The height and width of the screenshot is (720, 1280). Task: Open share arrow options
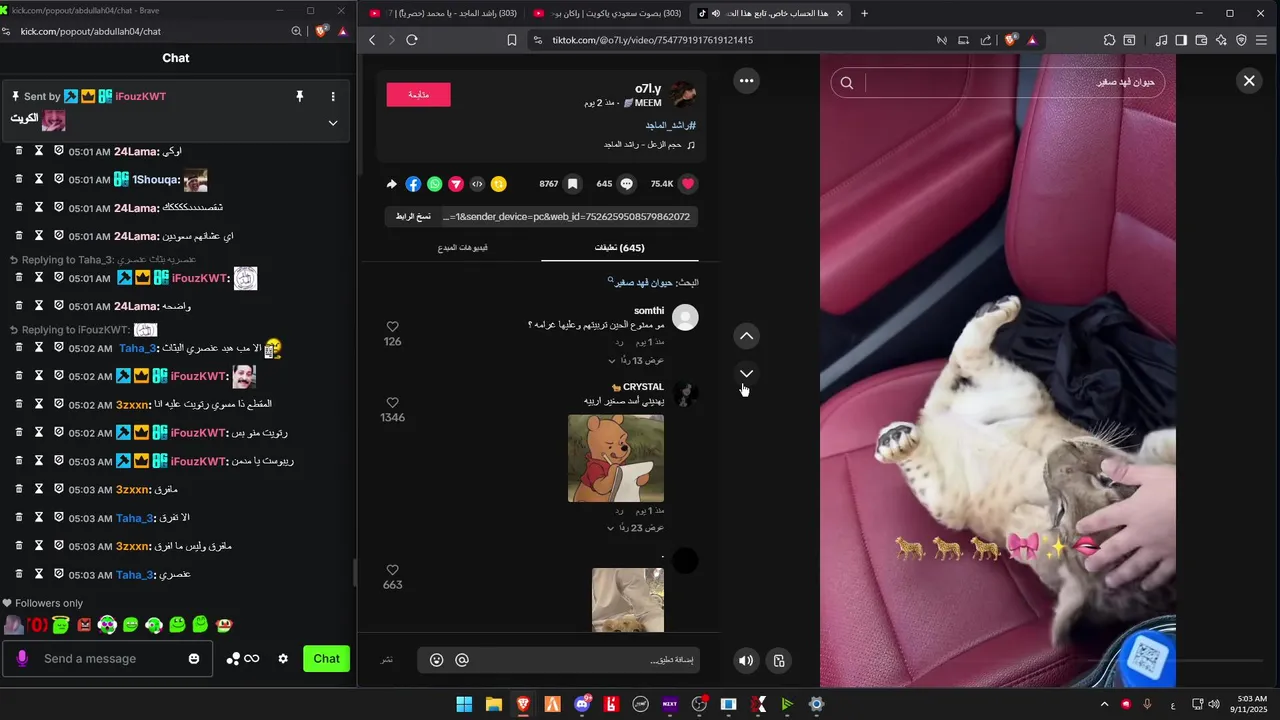pos(392,184)
